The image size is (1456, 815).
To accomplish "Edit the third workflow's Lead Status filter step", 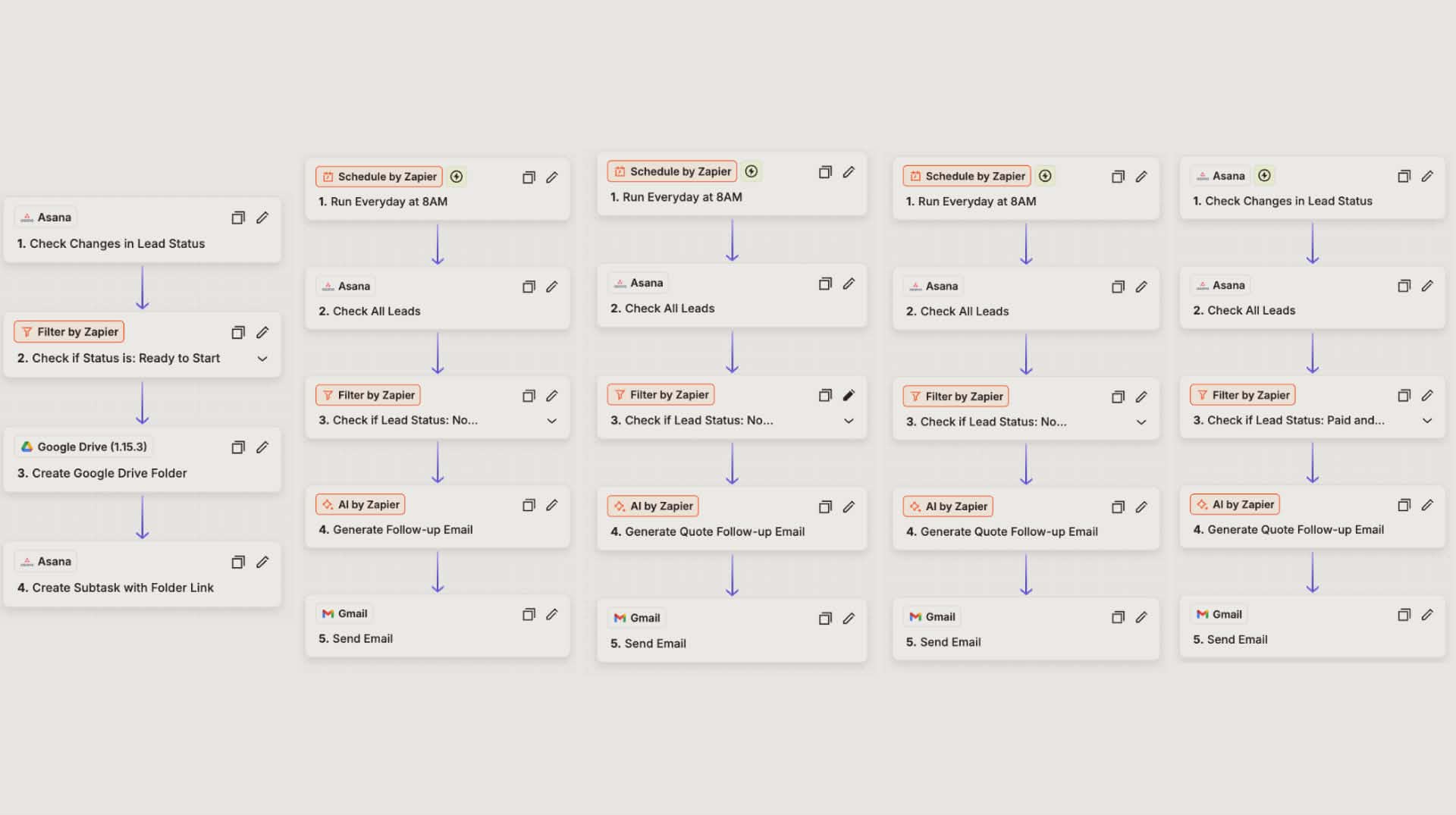I will [x=849, y=395].
